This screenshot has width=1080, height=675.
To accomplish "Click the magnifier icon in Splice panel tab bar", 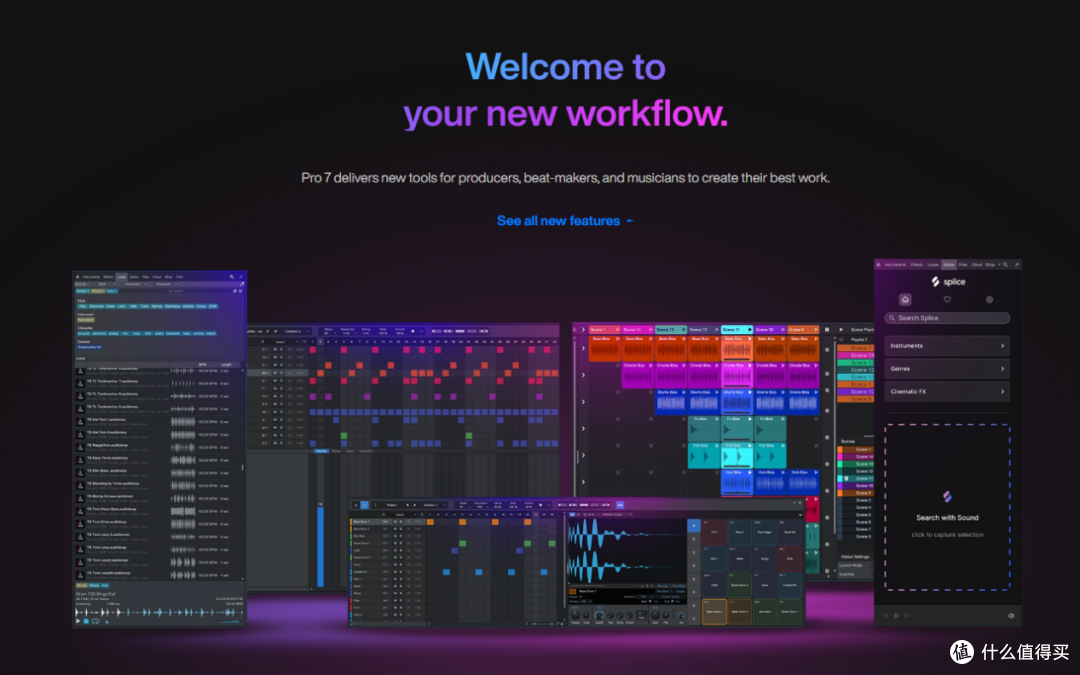I will tap(1006, 264).
